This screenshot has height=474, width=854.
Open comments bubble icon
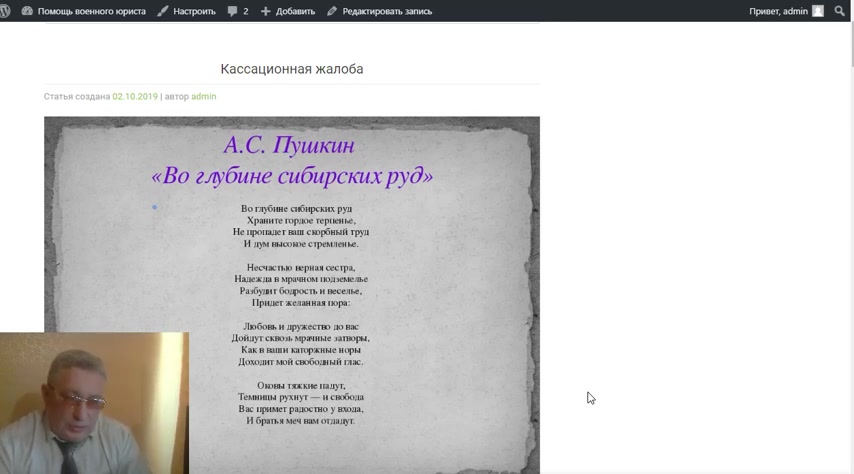233,11
